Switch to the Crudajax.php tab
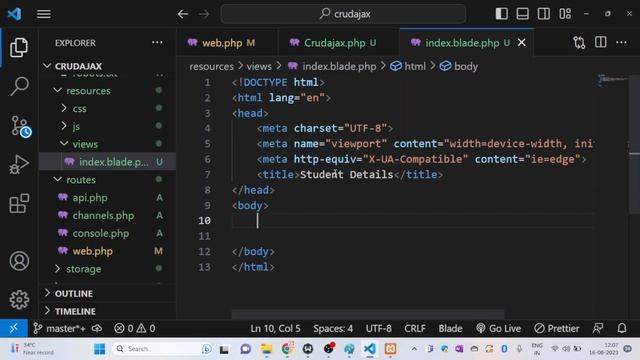 pos(339,43)
